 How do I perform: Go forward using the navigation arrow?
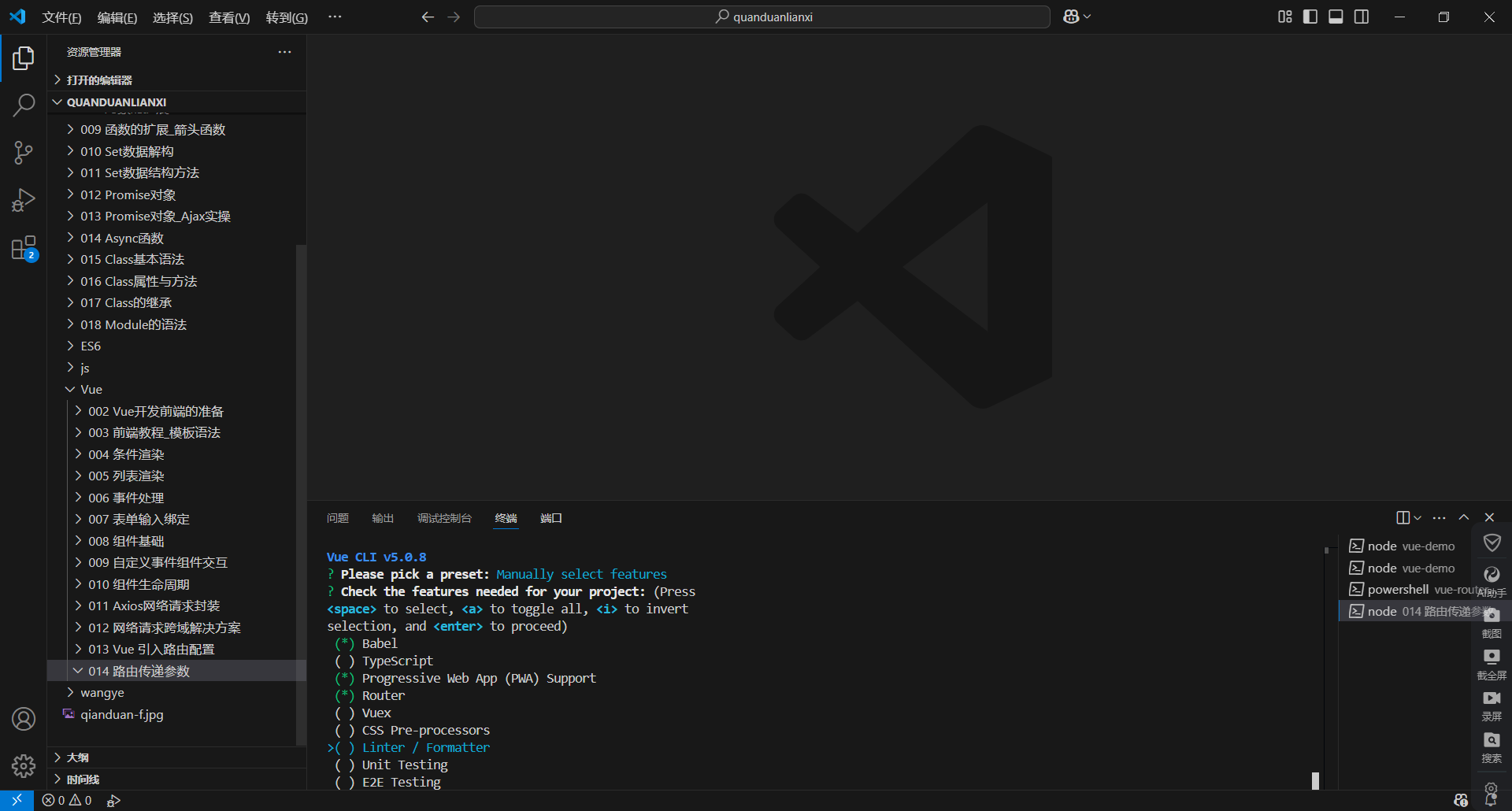coord(454,17)
